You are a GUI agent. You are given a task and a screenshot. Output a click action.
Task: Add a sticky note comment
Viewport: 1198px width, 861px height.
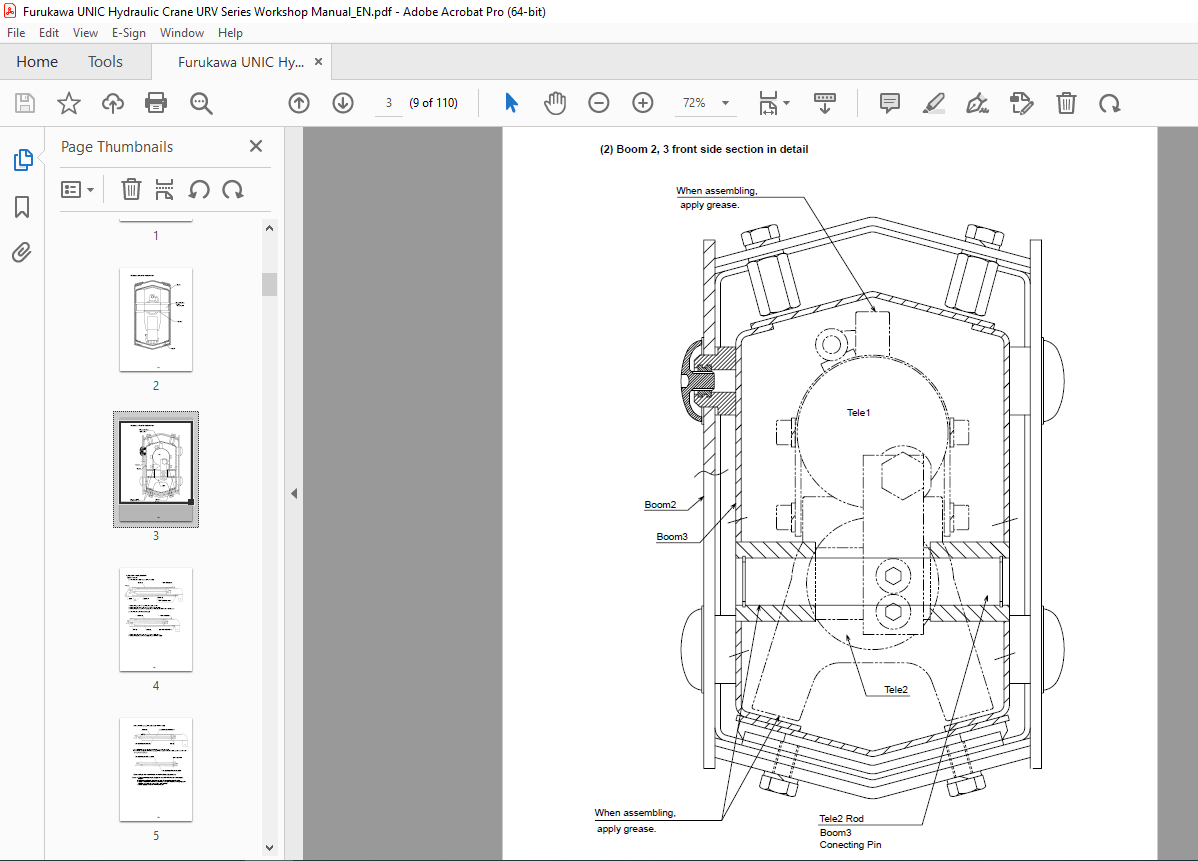[889, 103]
